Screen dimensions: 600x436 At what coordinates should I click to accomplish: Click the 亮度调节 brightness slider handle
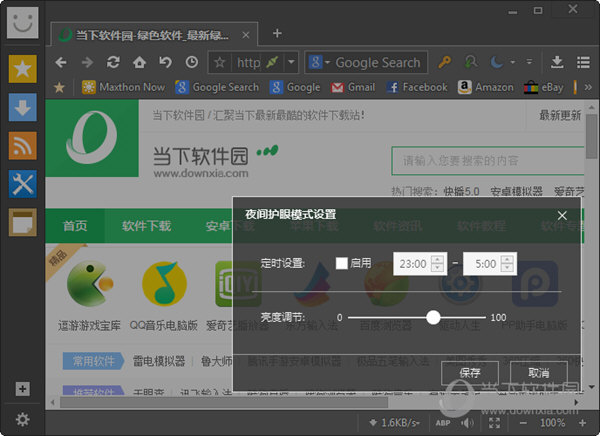tap(433, 317)
